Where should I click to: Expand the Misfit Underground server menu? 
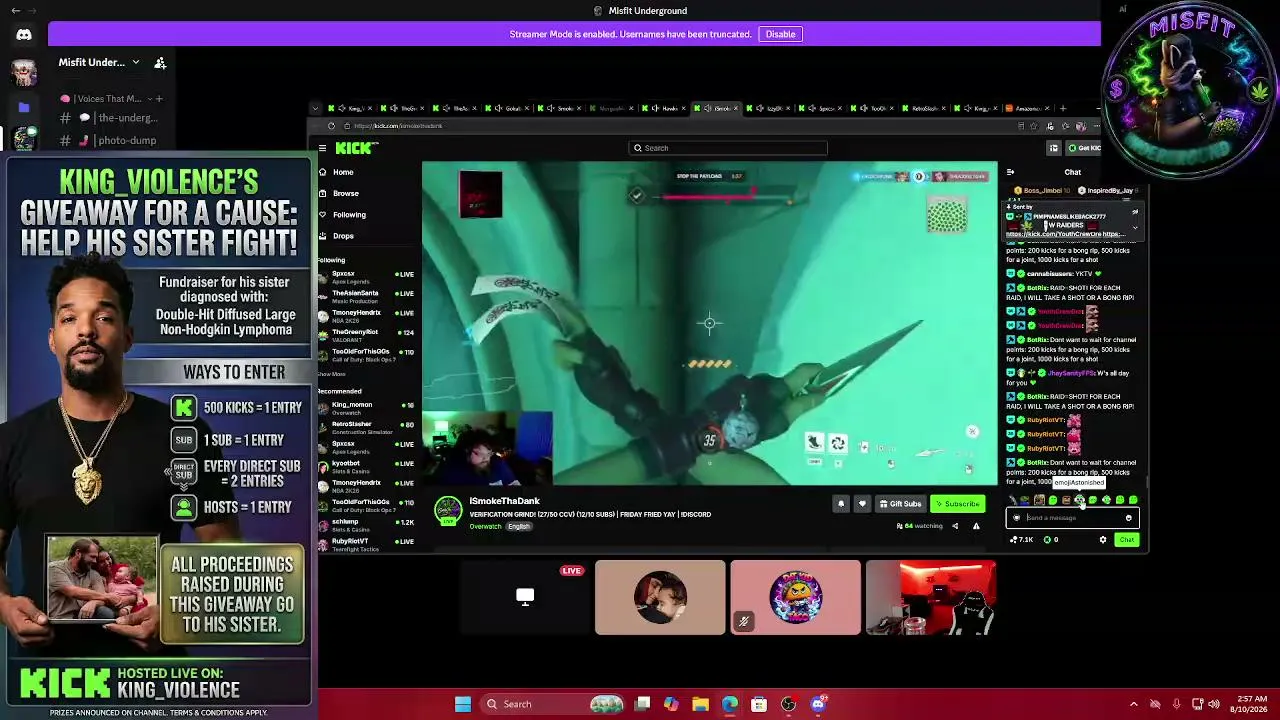point(136,62)
